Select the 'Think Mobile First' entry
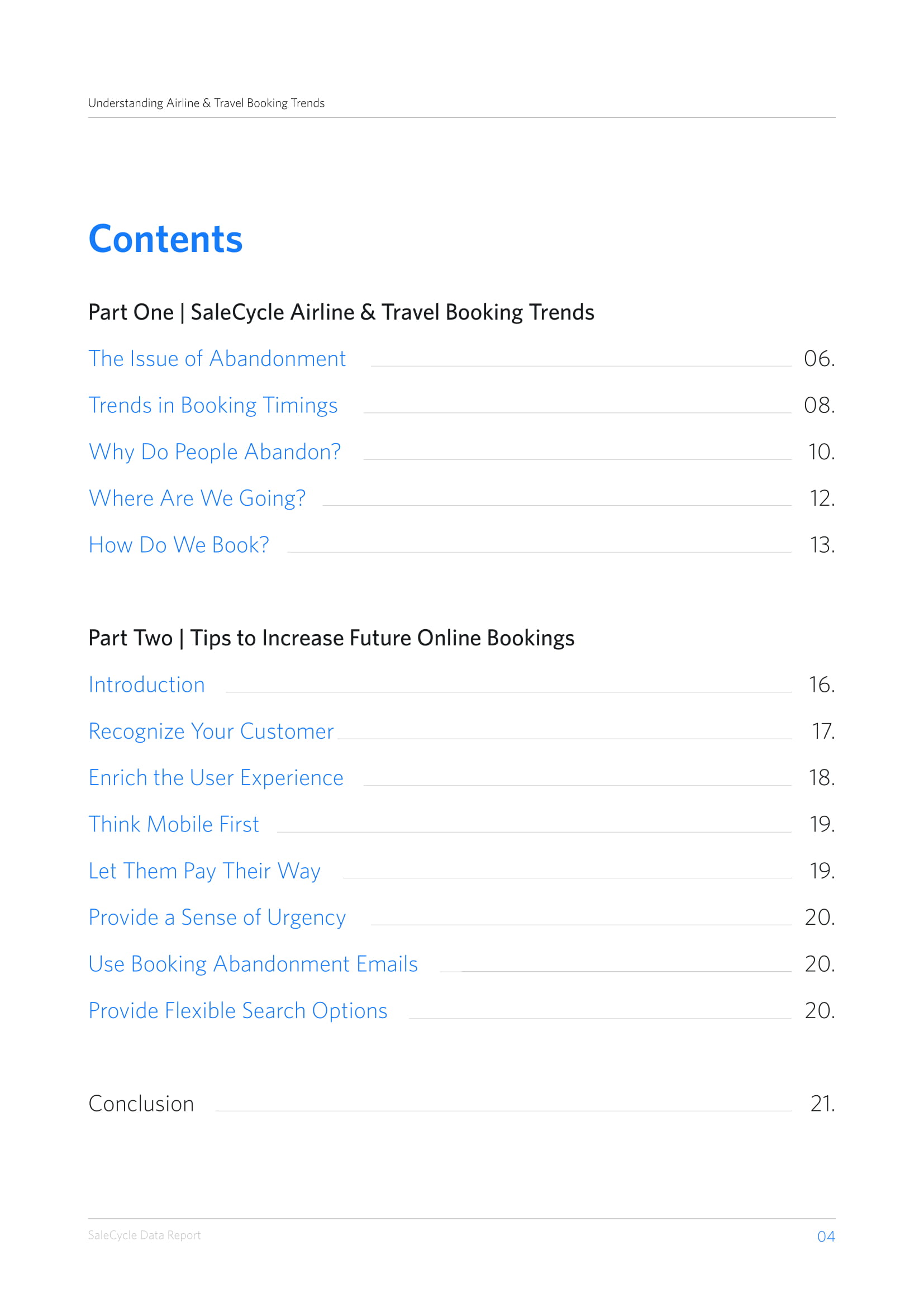 [x=174, y=824]
